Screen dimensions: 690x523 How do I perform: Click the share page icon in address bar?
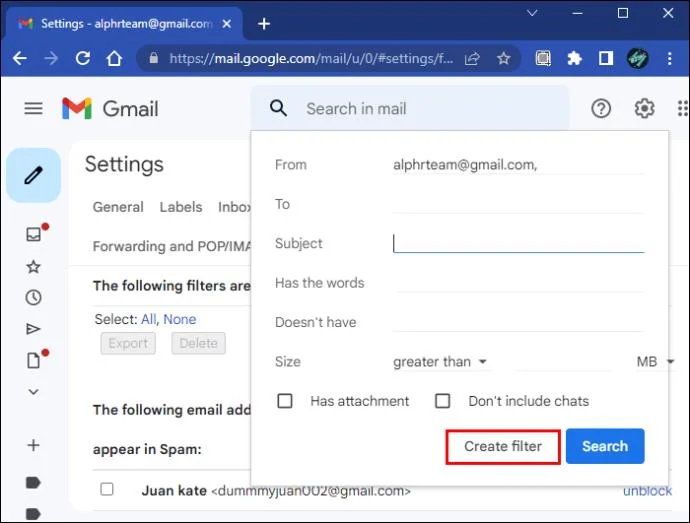click(472, 58)
